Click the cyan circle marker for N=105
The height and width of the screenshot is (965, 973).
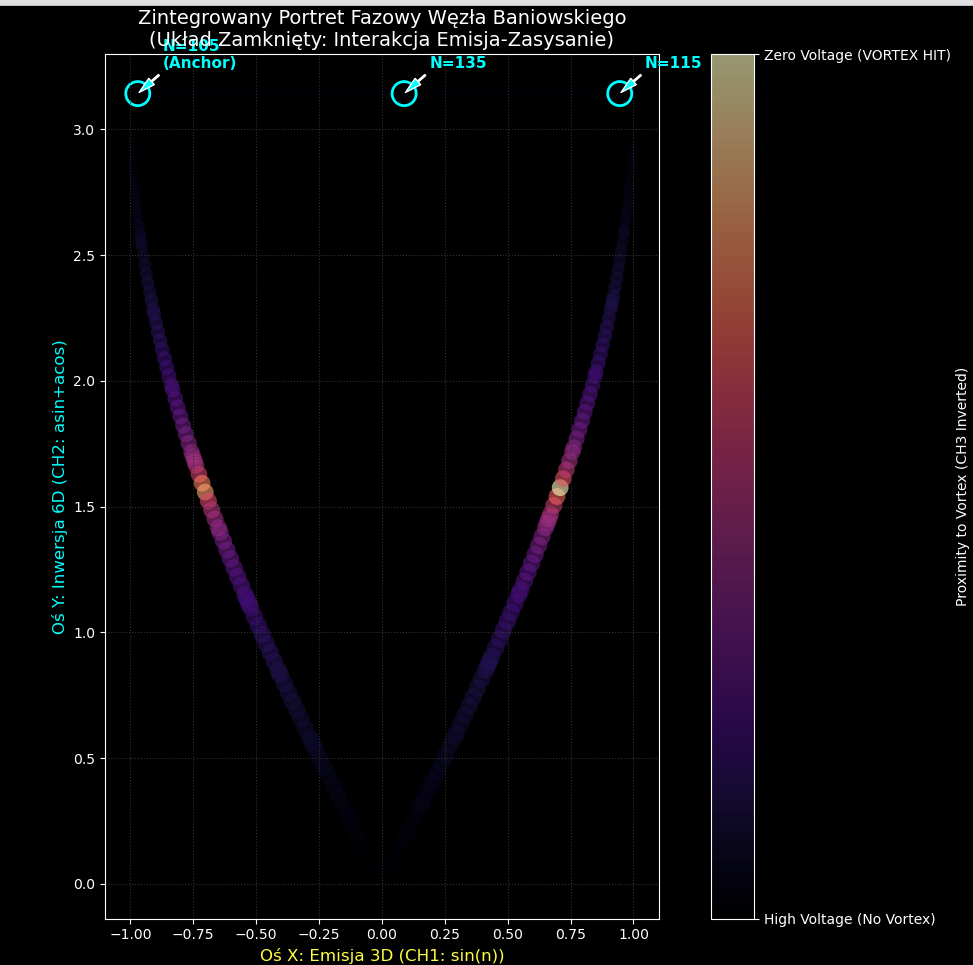[x=138, y=93]
